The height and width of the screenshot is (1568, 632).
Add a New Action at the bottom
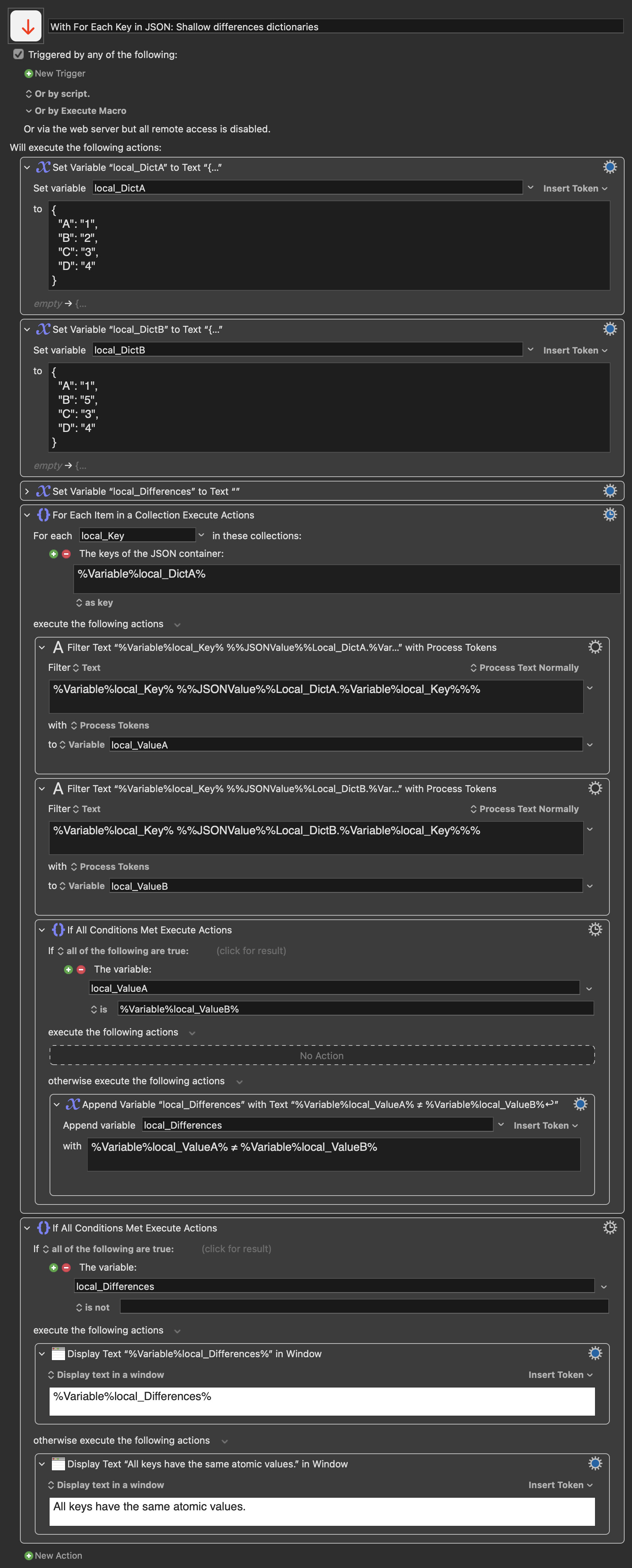54,1556
